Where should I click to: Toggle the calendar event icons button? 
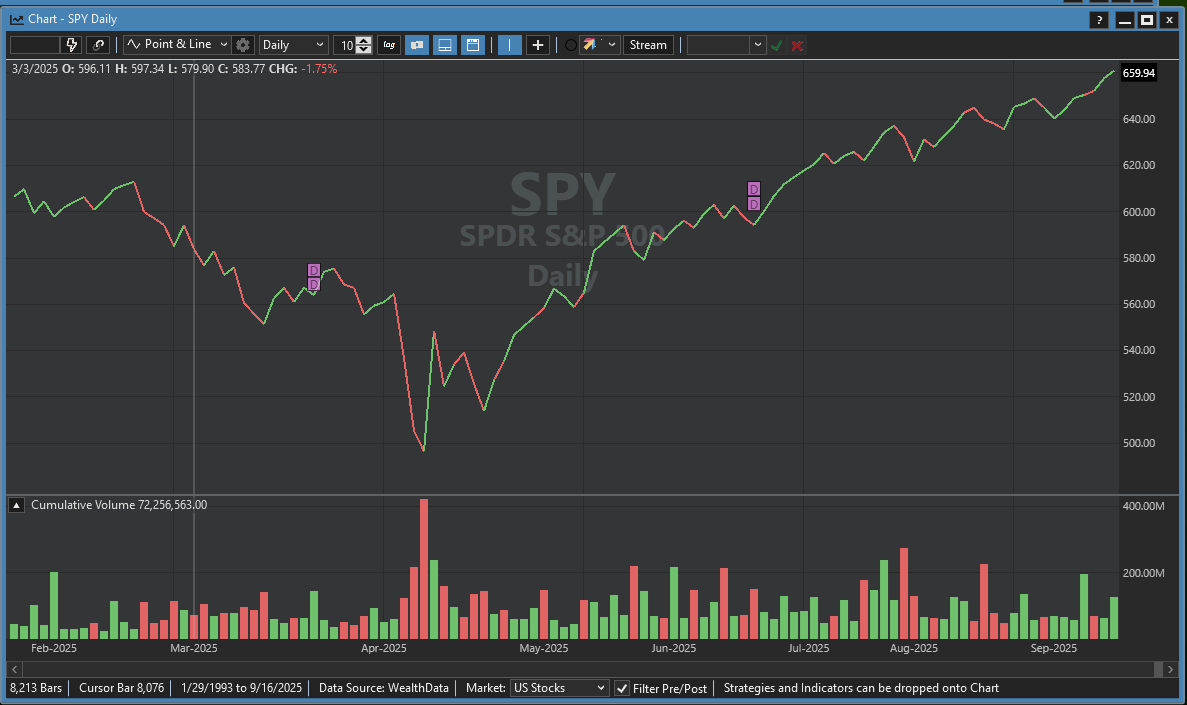pyautogui.click(x=473, y=45)
